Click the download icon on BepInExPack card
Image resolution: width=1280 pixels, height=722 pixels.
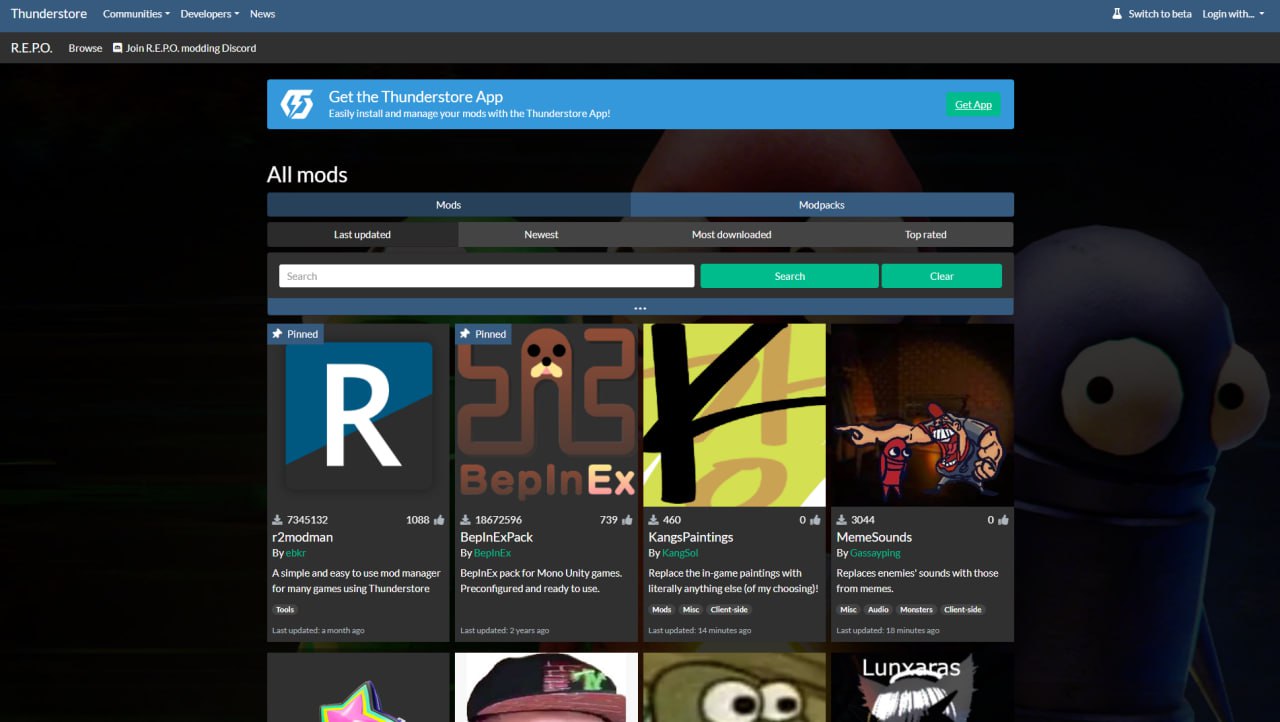tap(465, 520)
